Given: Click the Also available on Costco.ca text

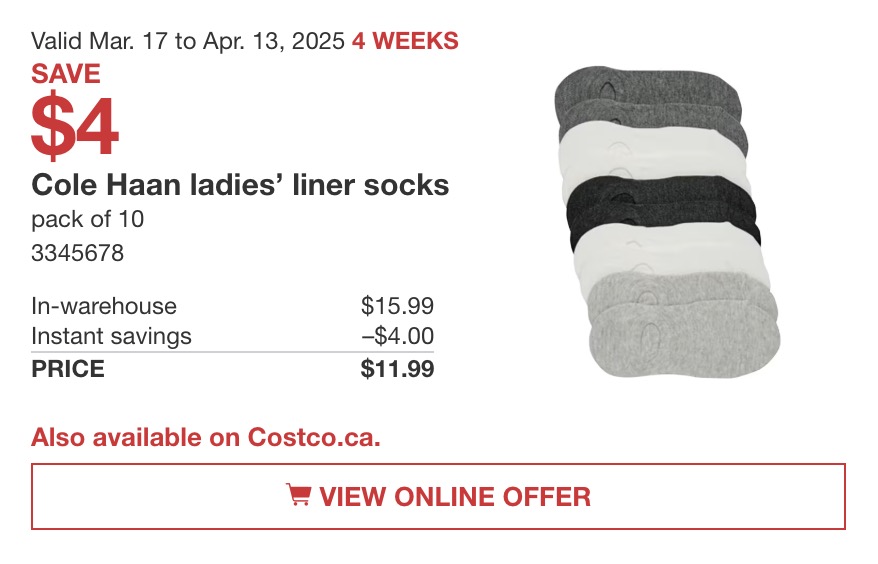Looking at the screenshot, I should pos(206,437).
